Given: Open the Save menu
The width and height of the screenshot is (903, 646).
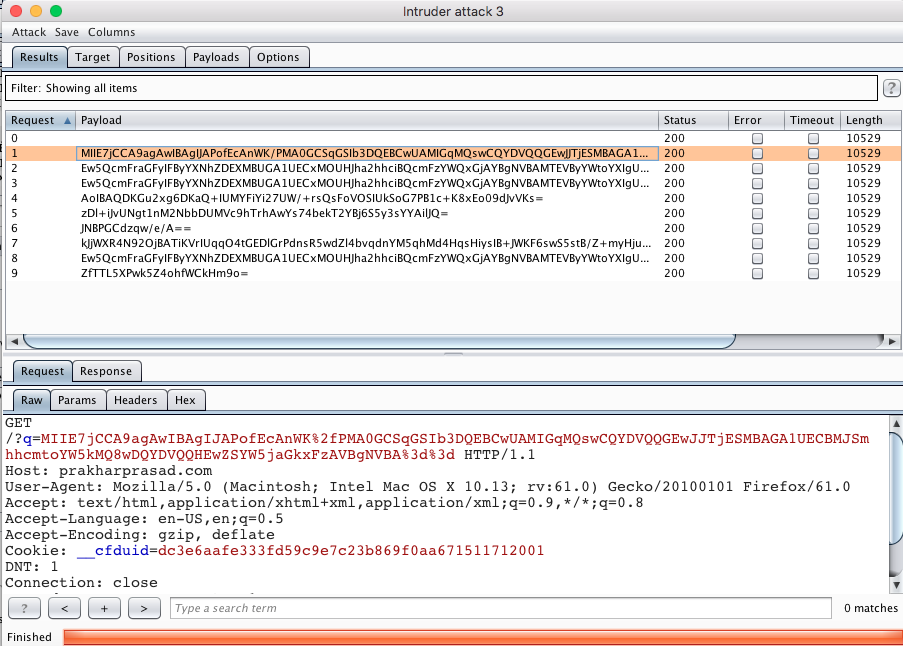Looking at the screenshot, I should point(67,32).
